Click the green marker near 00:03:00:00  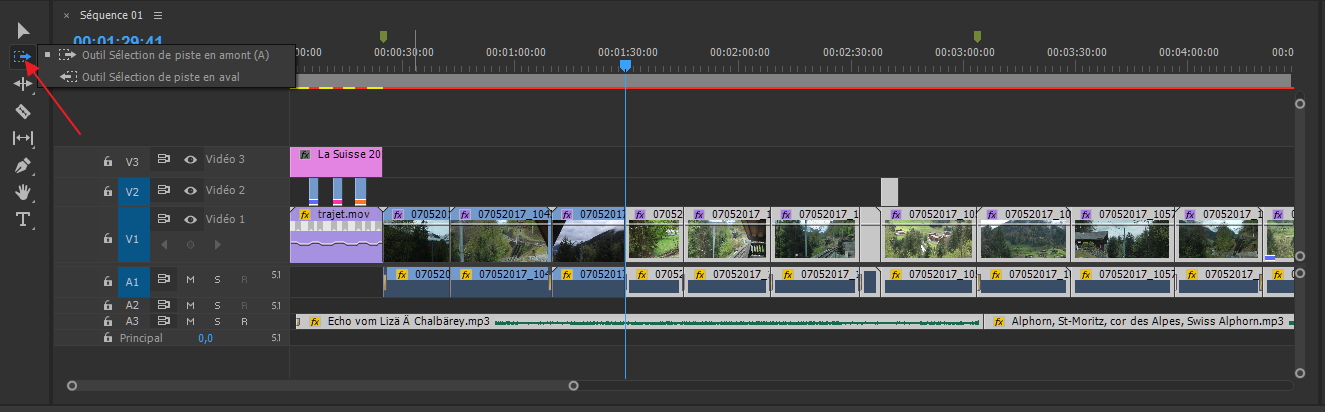tap(977, 37)
